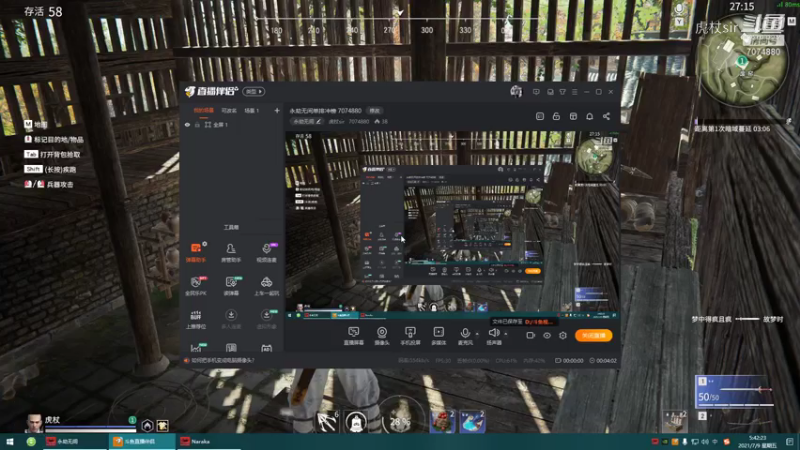Toggle visibility eye for 全屏 1 source
This screenshot has width=800, height=450.
[187, 124]
